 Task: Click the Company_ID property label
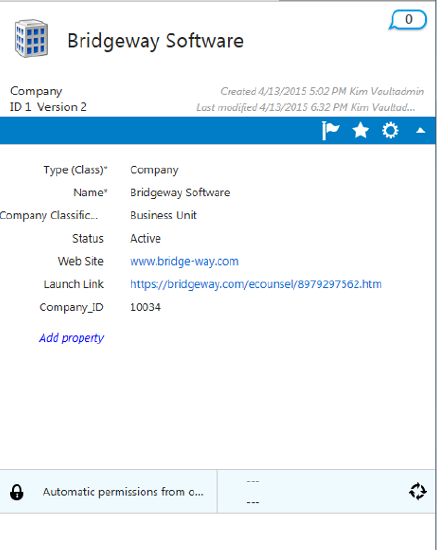[x=72, y=308]
